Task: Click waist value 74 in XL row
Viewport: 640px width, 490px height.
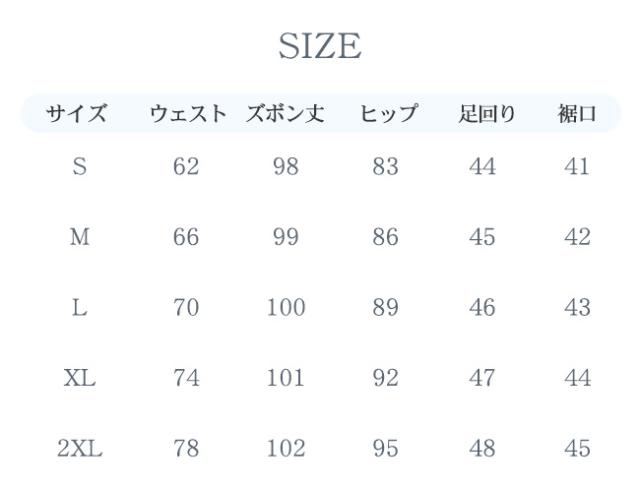Action: 186,378
